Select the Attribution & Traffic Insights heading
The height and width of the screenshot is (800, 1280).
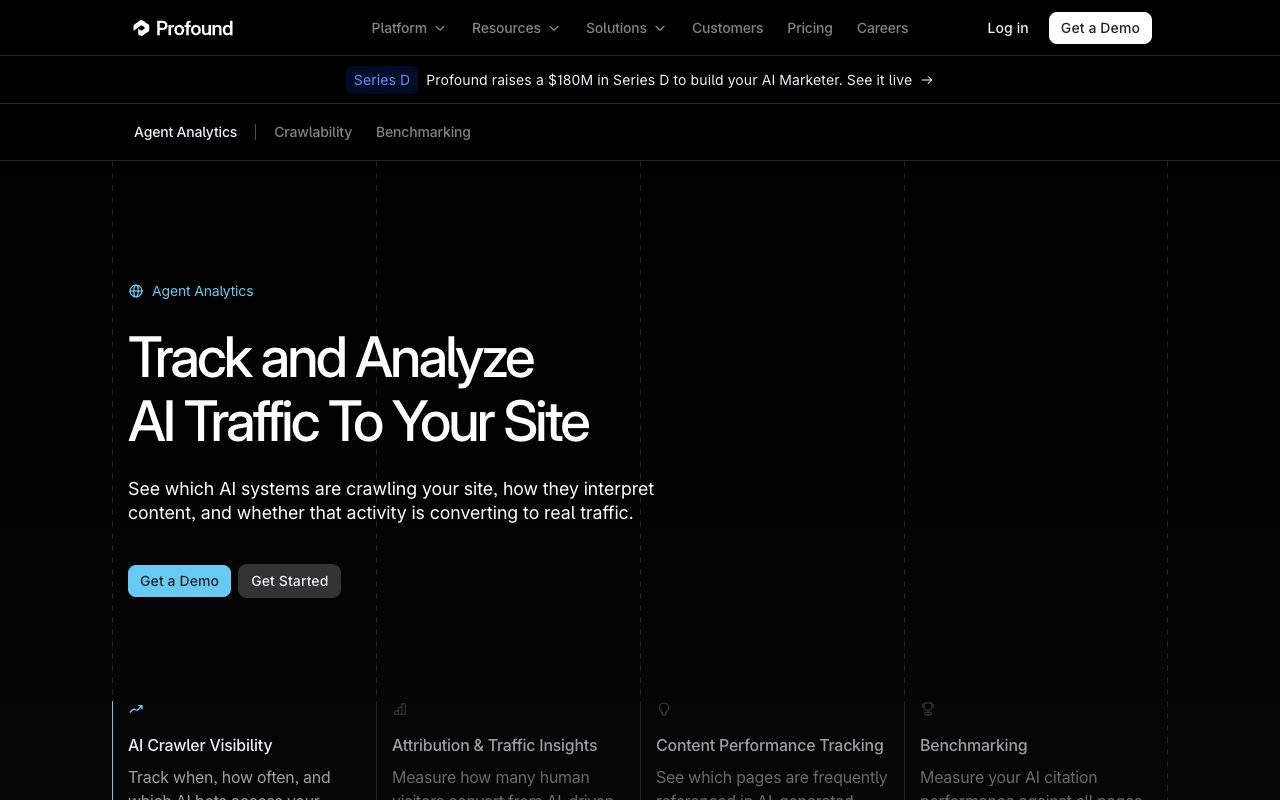pos(494,745)
